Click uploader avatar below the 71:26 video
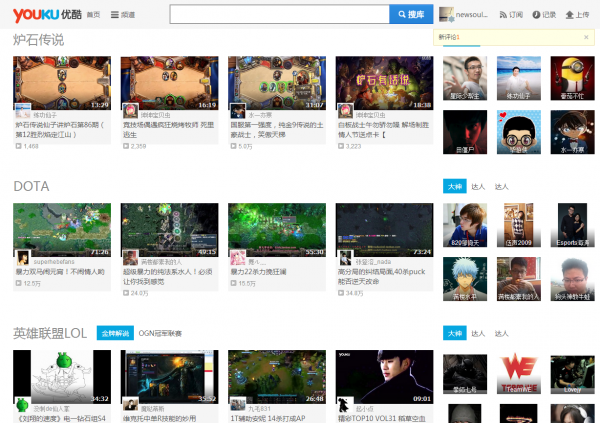The width and height of the screenshot is (600, 423). pos(23,258)
